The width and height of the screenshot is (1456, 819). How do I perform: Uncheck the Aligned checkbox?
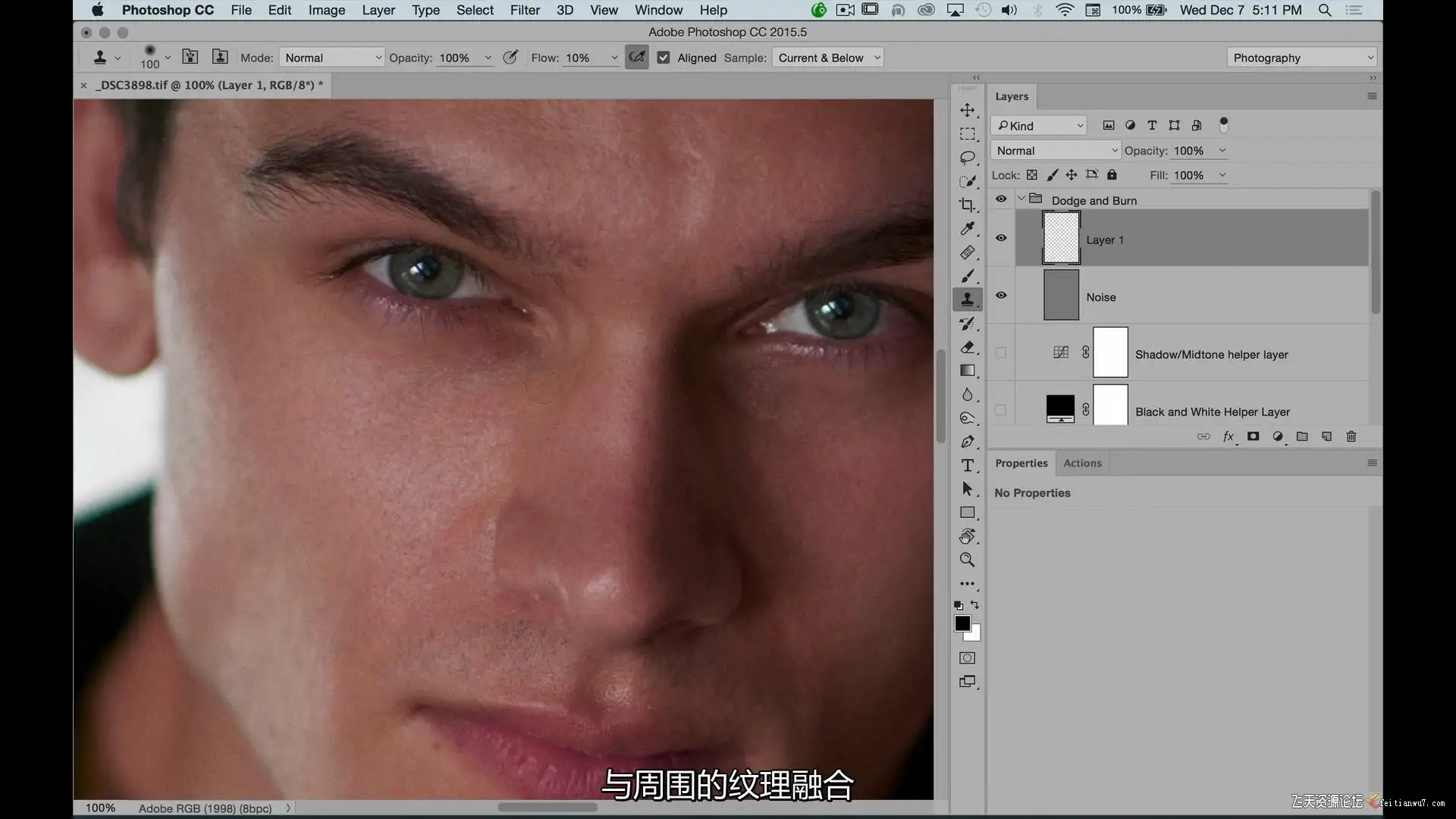tap(664, 58)
